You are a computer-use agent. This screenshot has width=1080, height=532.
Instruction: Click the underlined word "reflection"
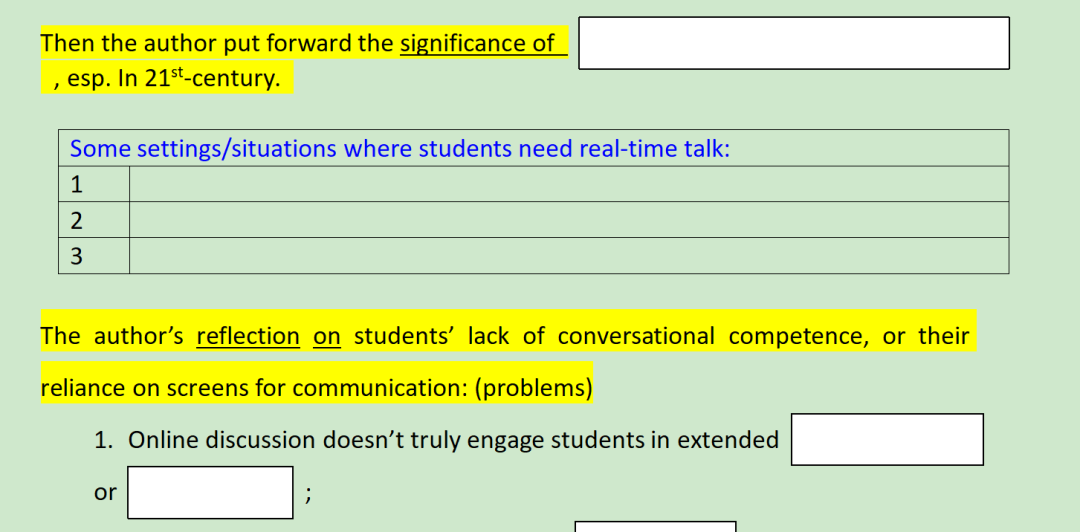(248, 336)
